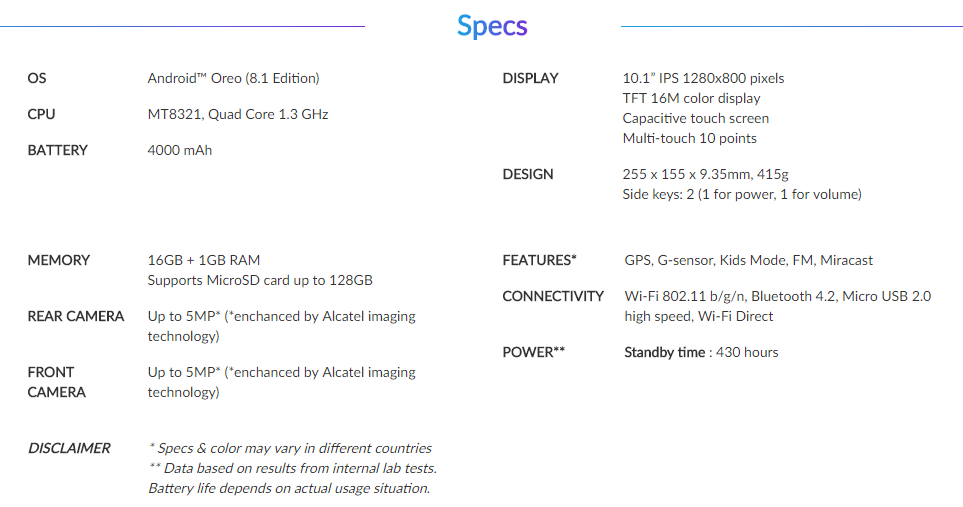Click the POWER** label
The height and width of the screenshot is (507, 963).
[x=534, y=352]
